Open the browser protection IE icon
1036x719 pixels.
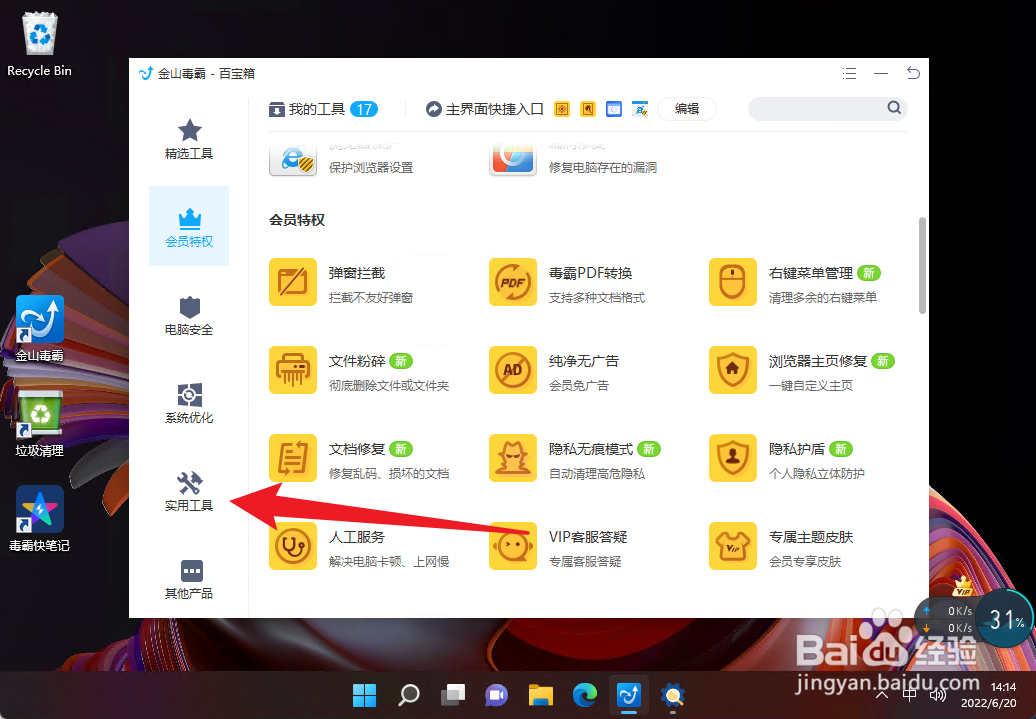click(293, 159)
